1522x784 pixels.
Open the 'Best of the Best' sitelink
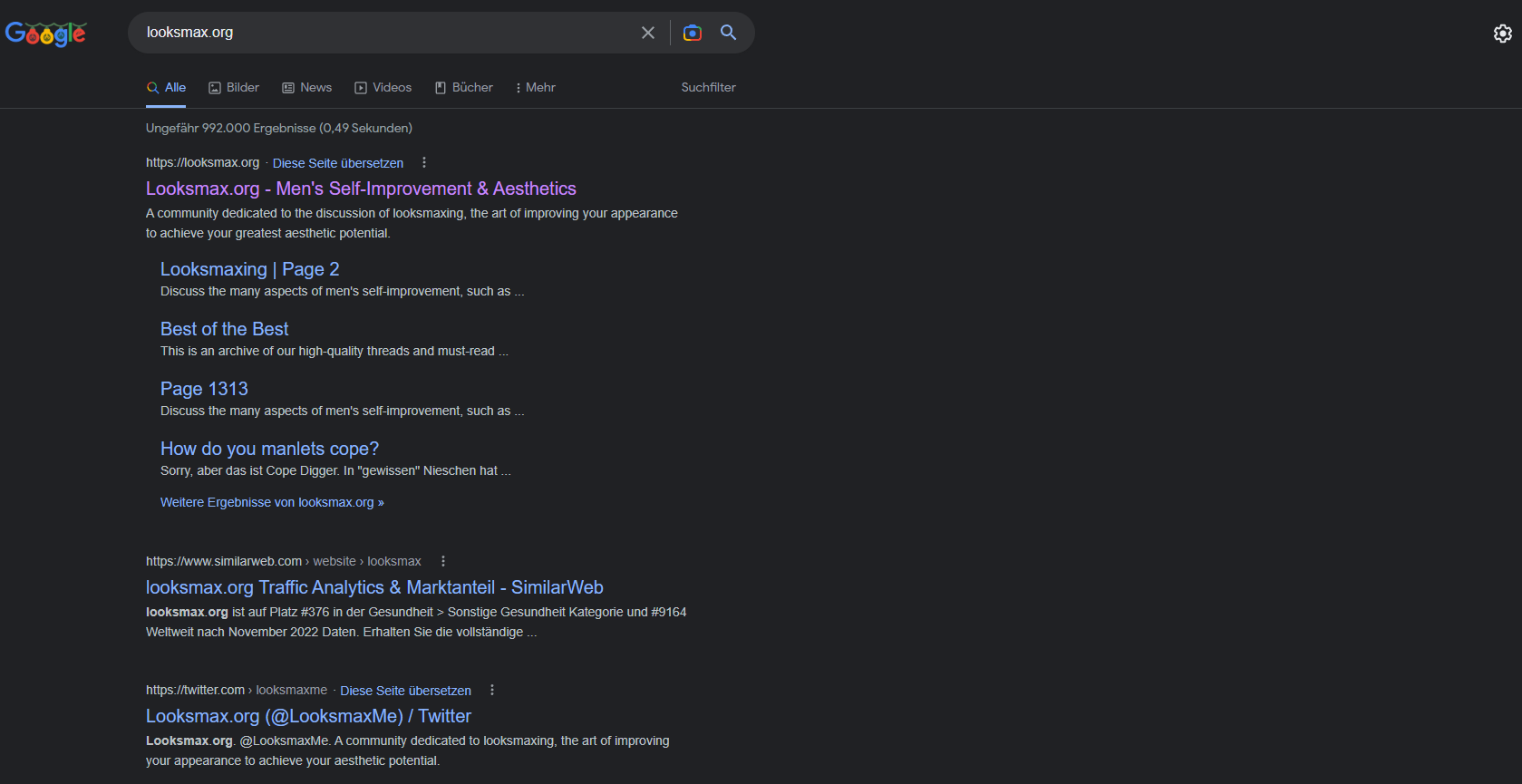click(225, 329)
